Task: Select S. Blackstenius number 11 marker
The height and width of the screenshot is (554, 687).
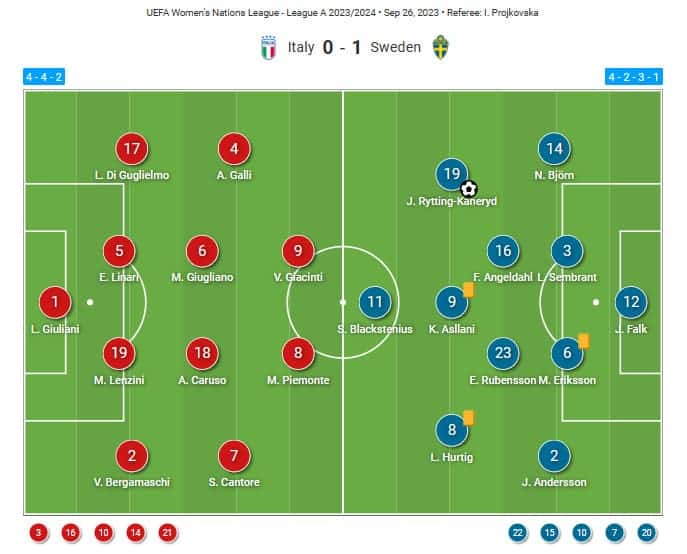Action: point(374,301)
